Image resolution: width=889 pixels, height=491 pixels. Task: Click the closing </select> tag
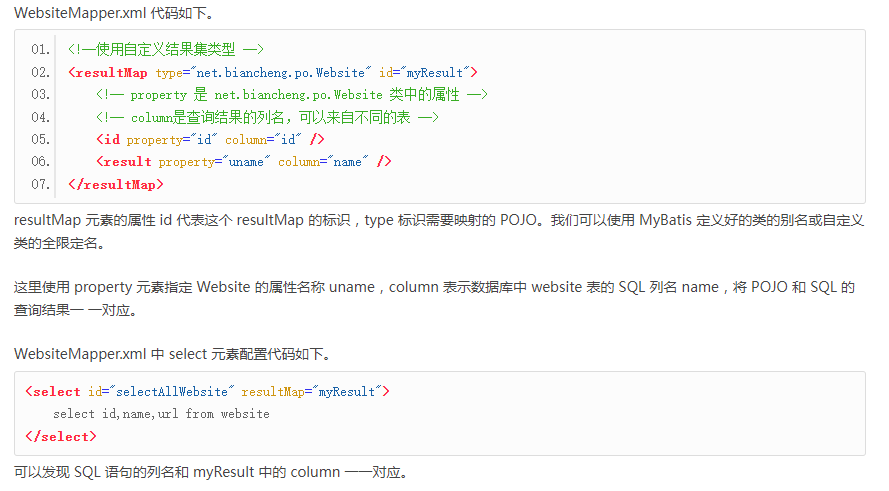61,436
